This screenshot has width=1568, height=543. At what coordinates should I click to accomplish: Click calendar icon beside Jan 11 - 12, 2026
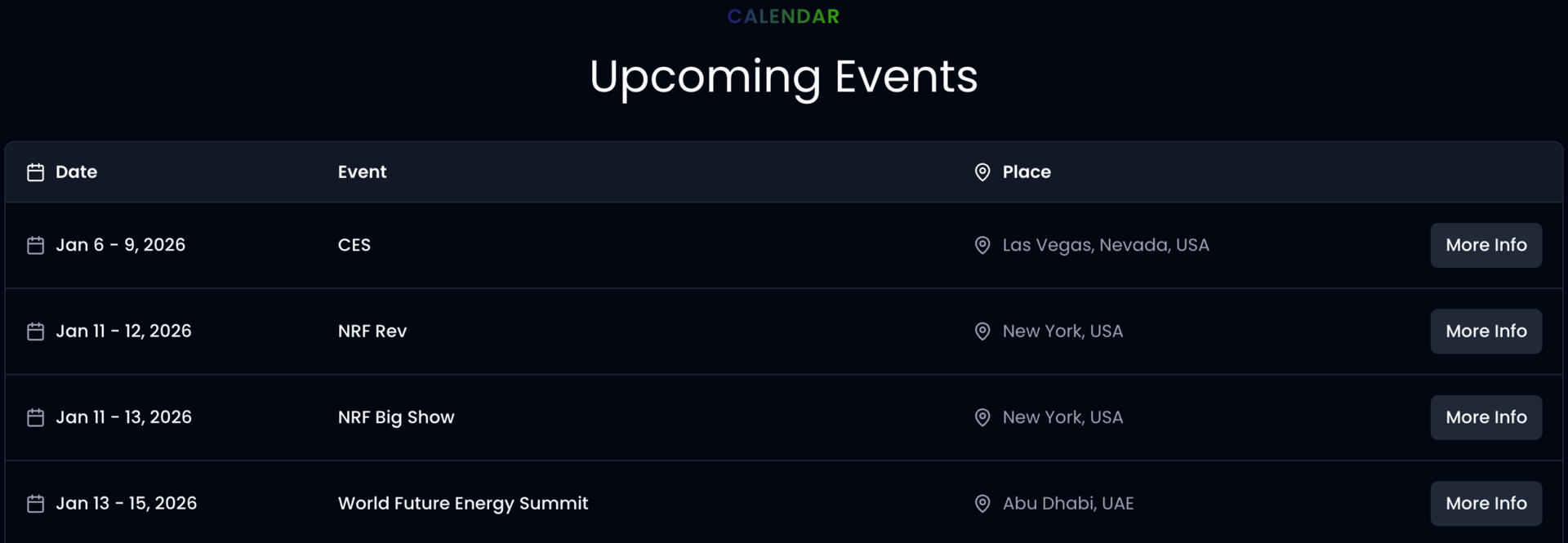click(x=35, y=332)
